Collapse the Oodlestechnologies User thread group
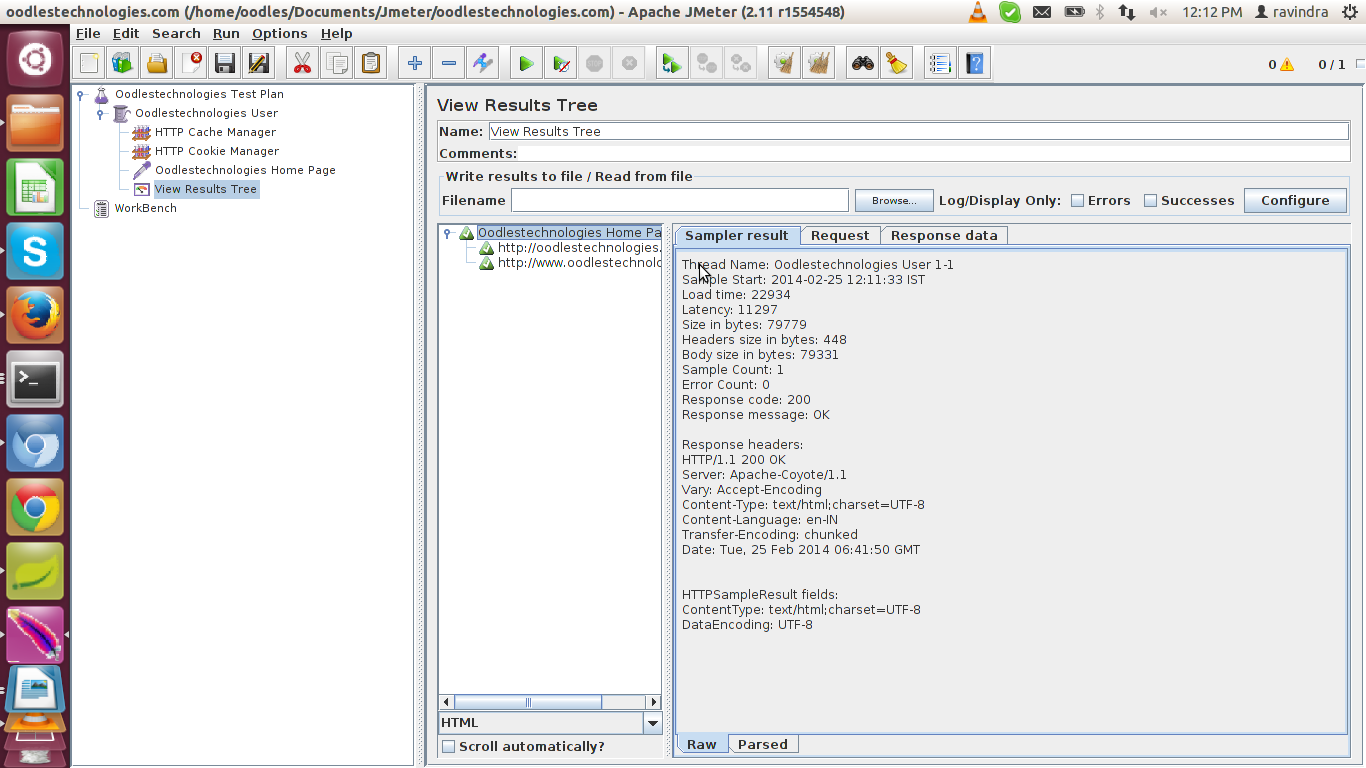This screenshot has width=1366, height=768. 100,114
